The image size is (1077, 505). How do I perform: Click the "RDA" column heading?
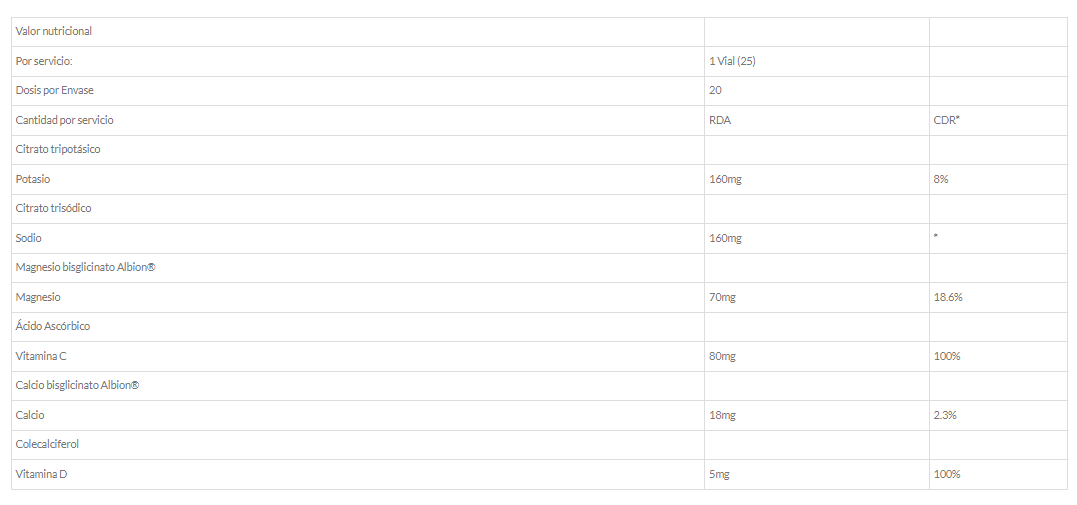pos(719,120)
